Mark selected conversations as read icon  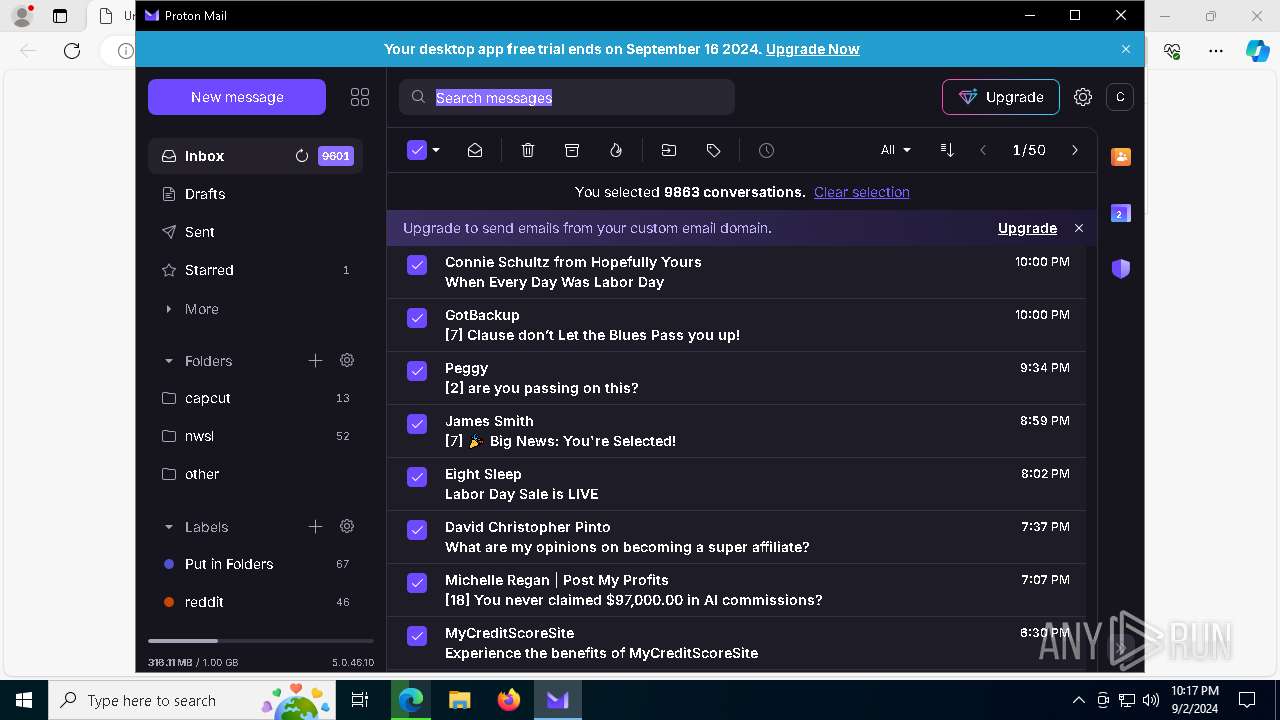point(475,150)
